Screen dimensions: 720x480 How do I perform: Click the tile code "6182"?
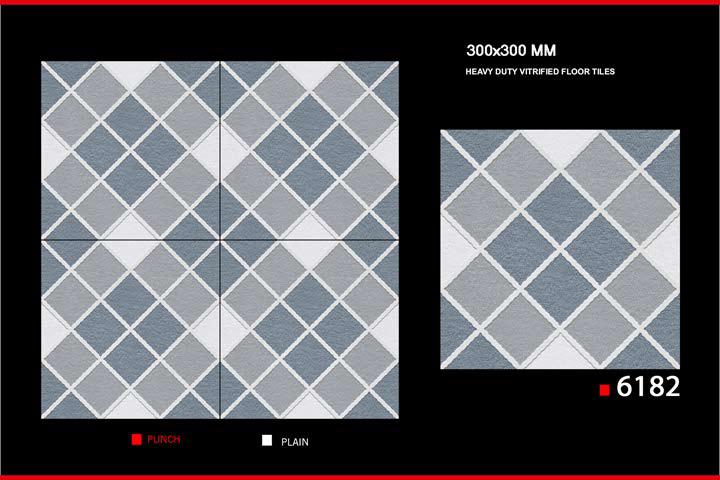pyautogui.click(x=648, y=386)
